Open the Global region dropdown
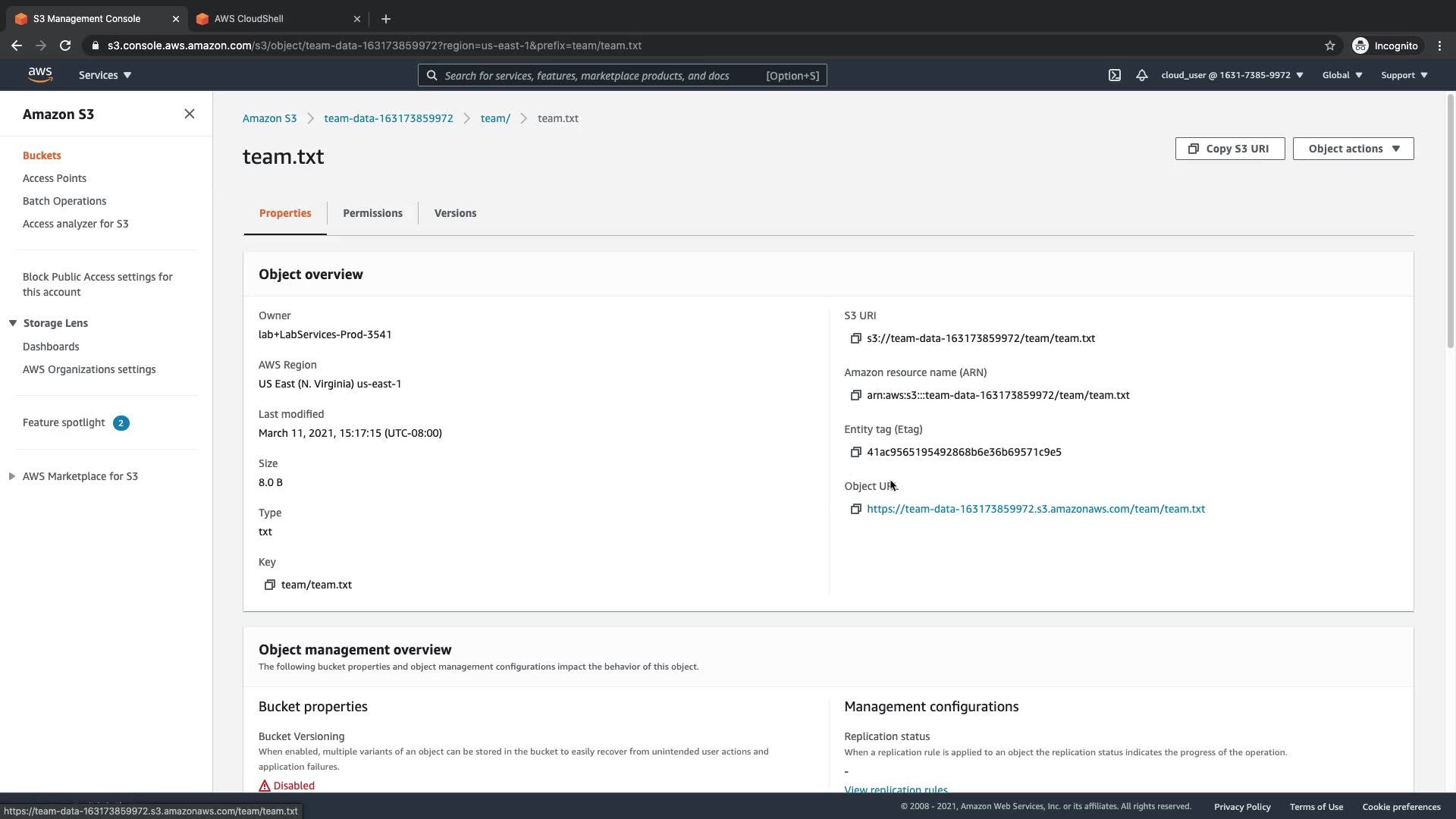 1341,75
